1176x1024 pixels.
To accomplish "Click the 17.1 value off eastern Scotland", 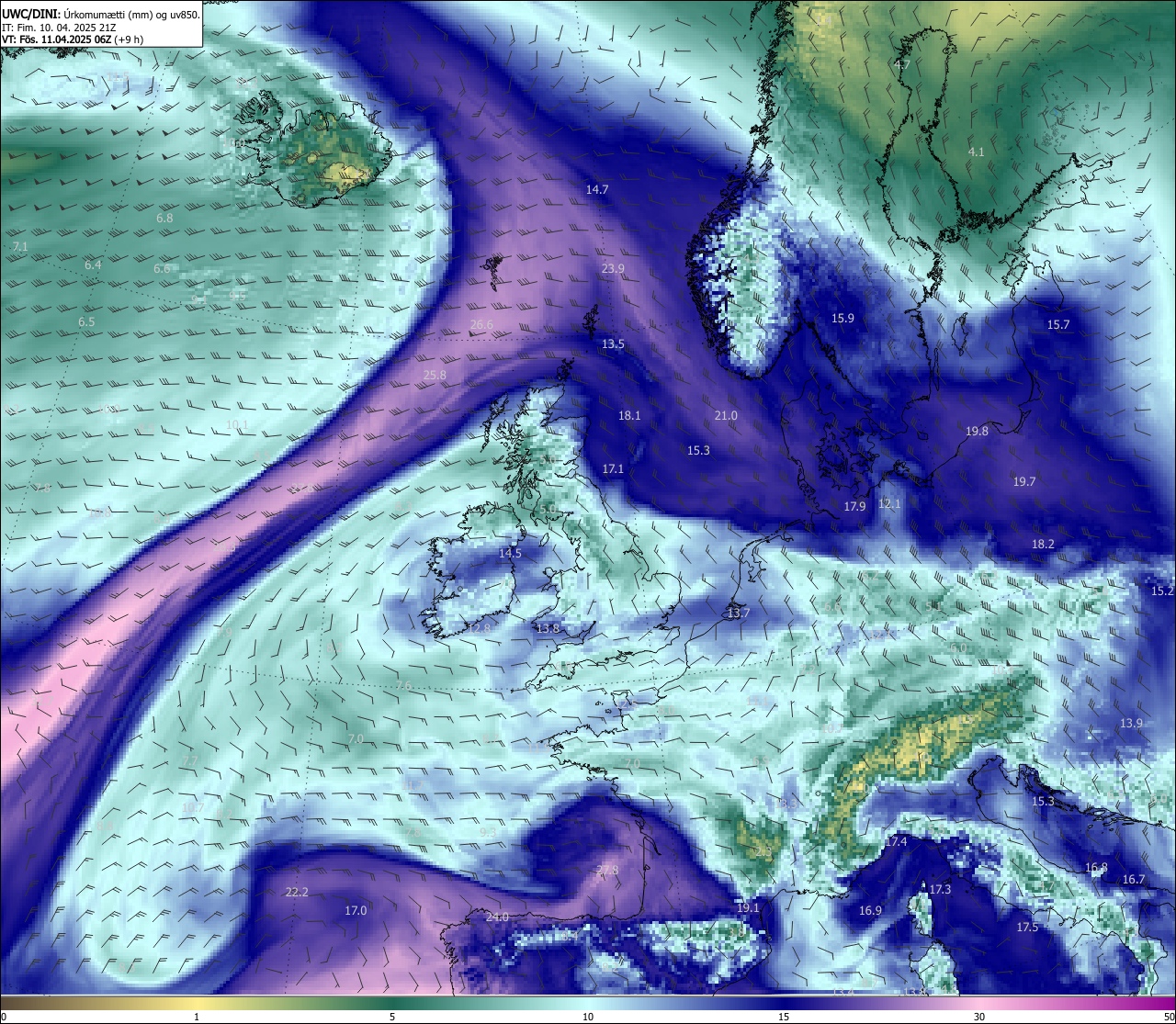I will [x=613, y=468].
